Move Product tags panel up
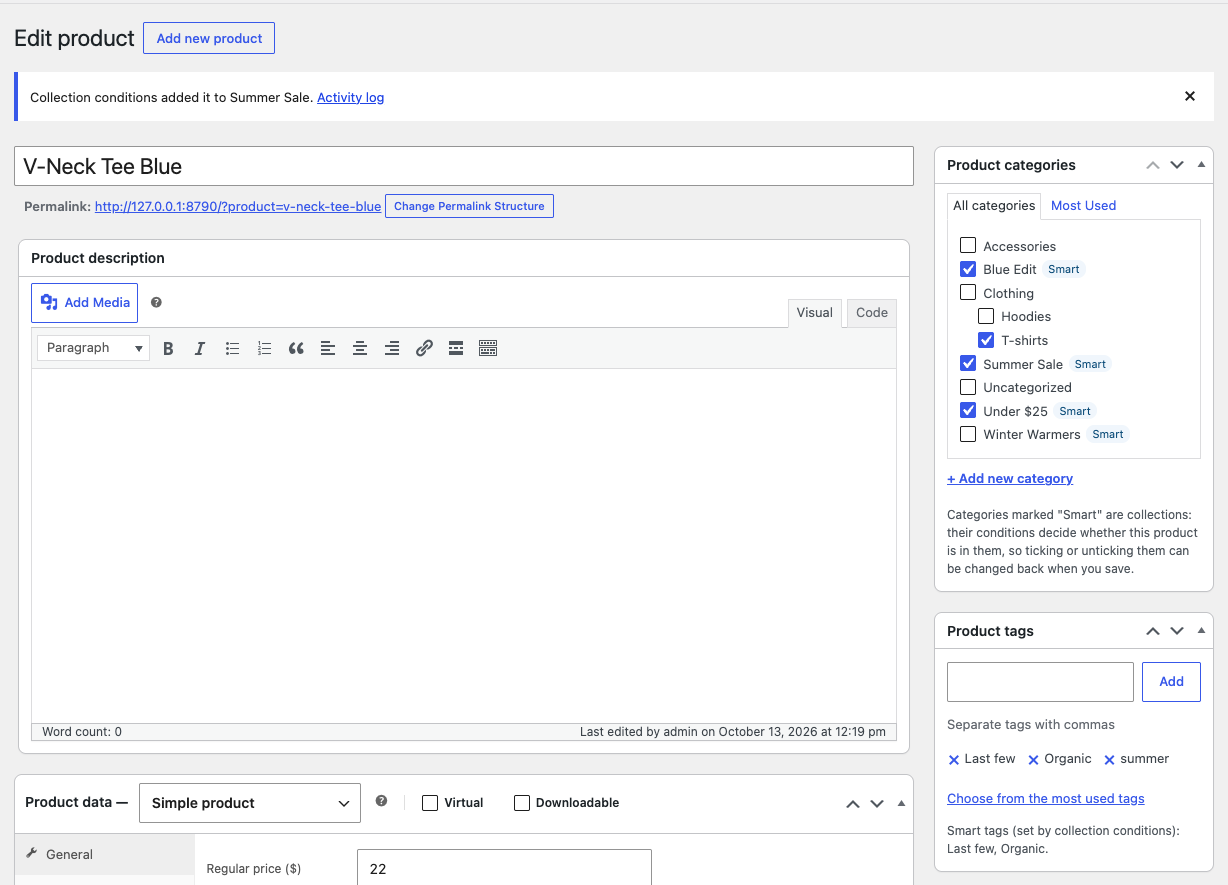This screenshot has height=885, width=1228. click(x=1153, y=631)
